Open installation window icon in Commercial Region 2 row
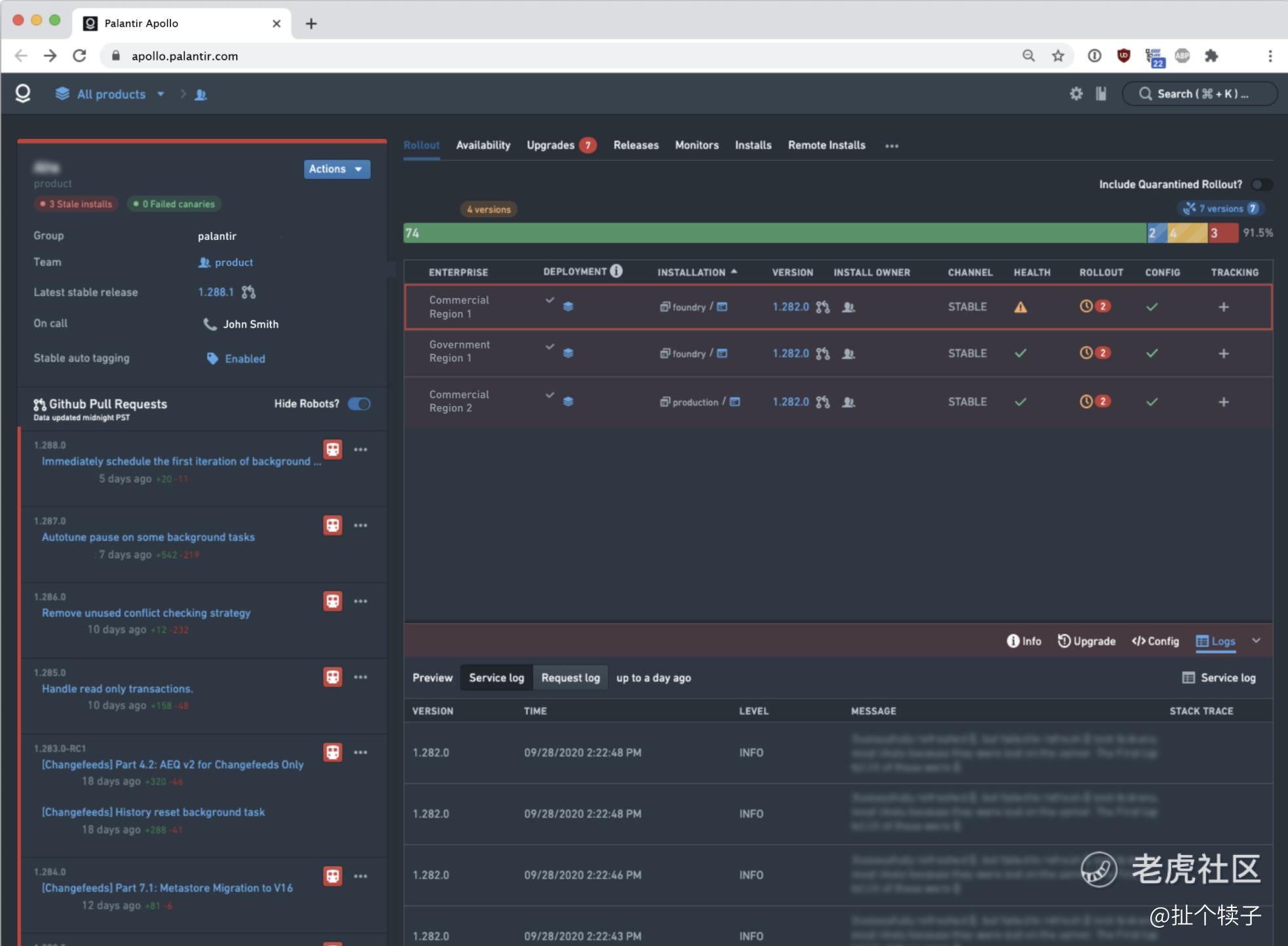This screenshot has height=946, width=1288. click(735, 402)
